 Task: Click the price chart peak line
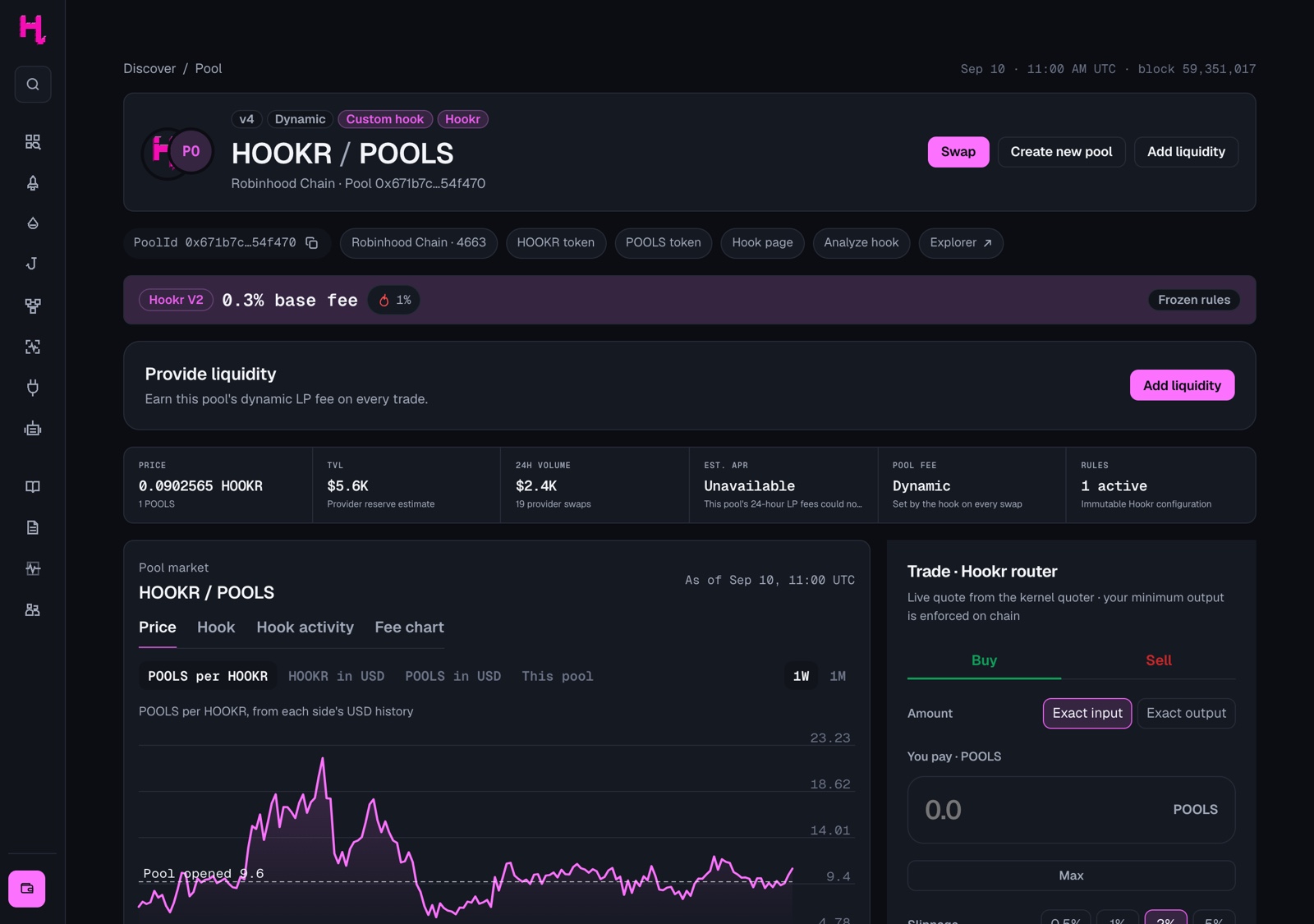coord(323,759)
